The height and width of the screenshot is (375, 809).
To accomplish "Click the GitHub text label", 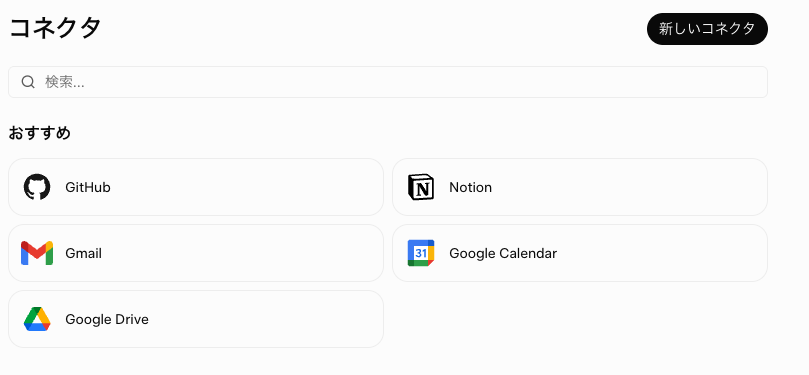I will click(88, 187).
